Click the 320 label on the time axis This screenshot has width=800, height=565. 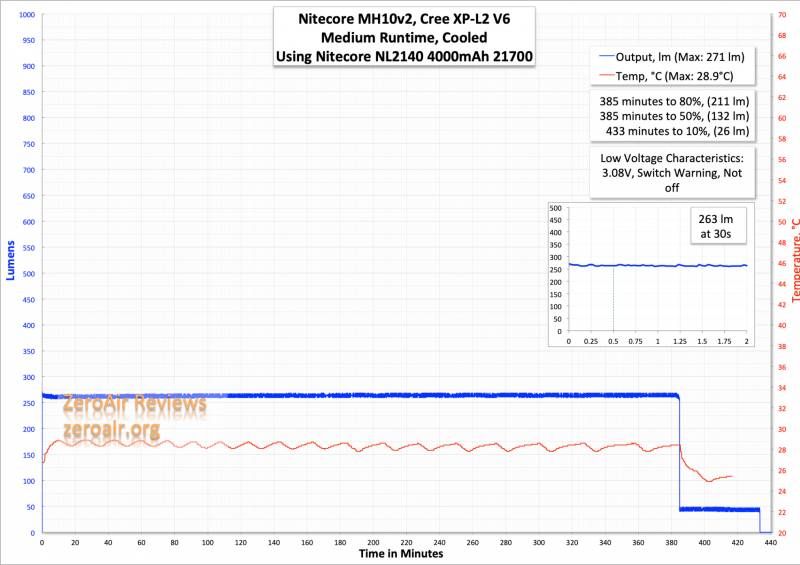pyautogui.click(x=572, y=543)
